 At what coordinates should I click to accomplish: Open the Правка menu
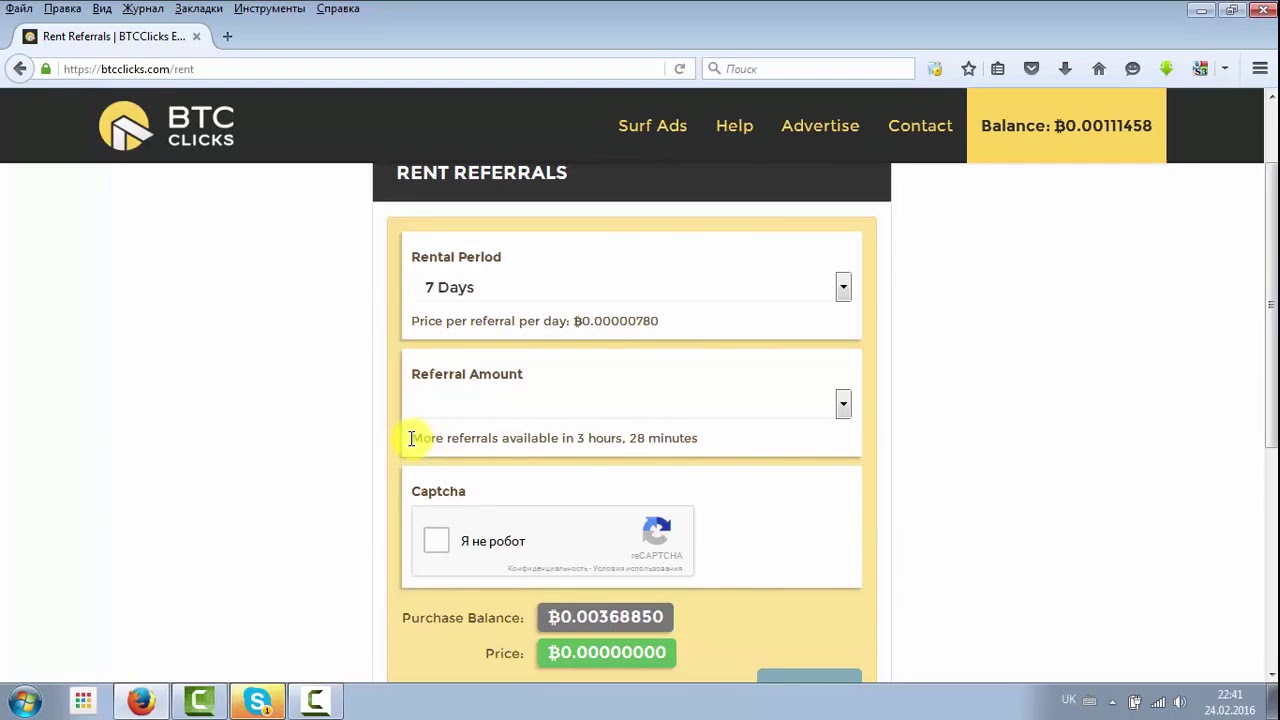click(62, 8)
